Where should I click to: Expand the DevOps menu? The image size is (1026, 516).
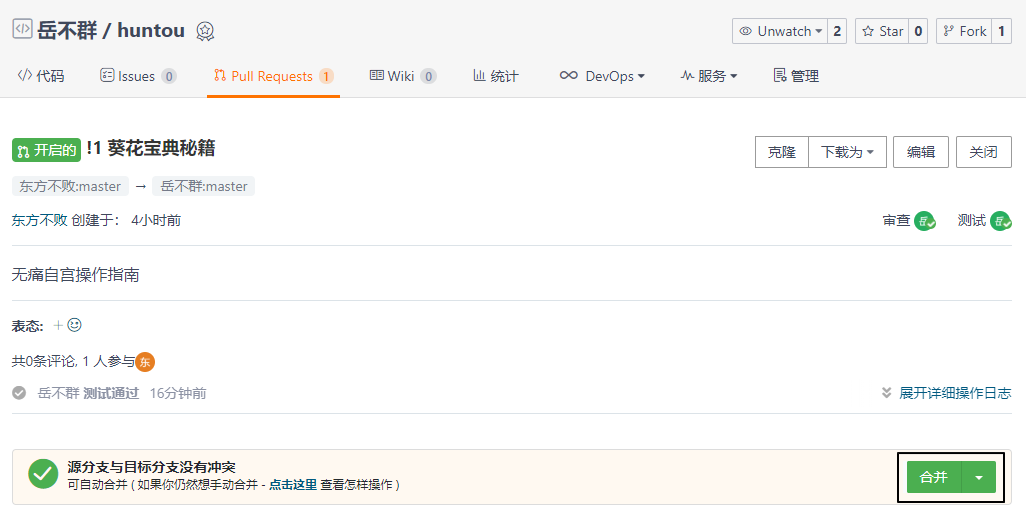[x=602, y=76]
